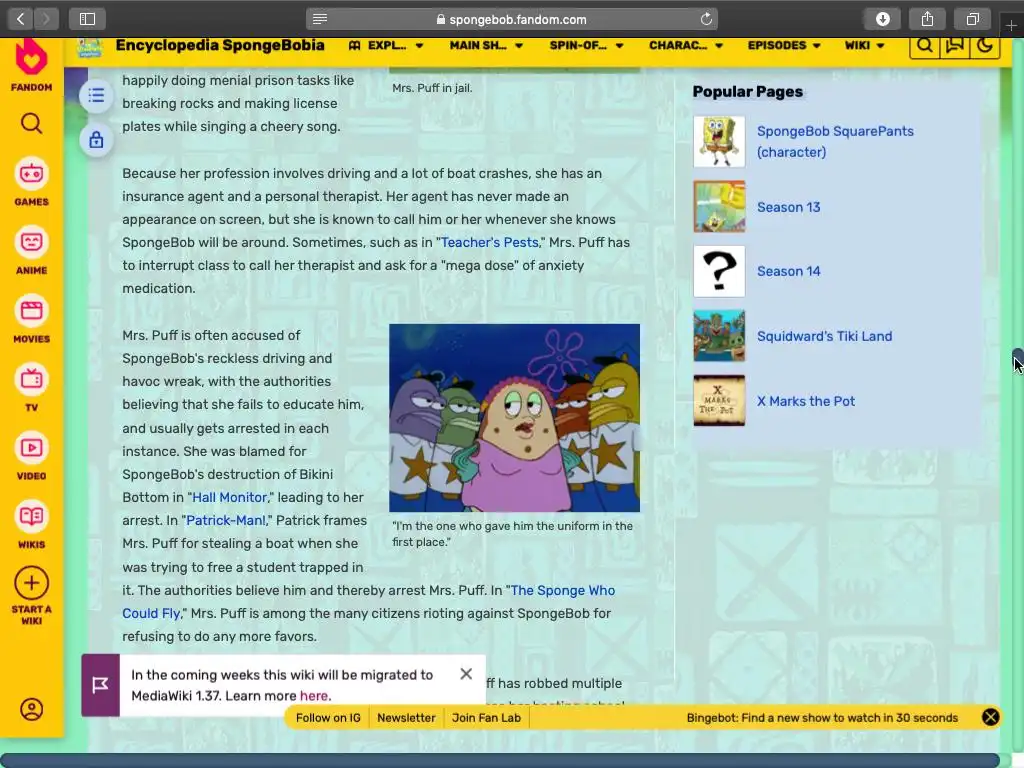Click the migration notice flag icon
The height and width of the screenshot is (768, 1024).
(x=101, y=685)
